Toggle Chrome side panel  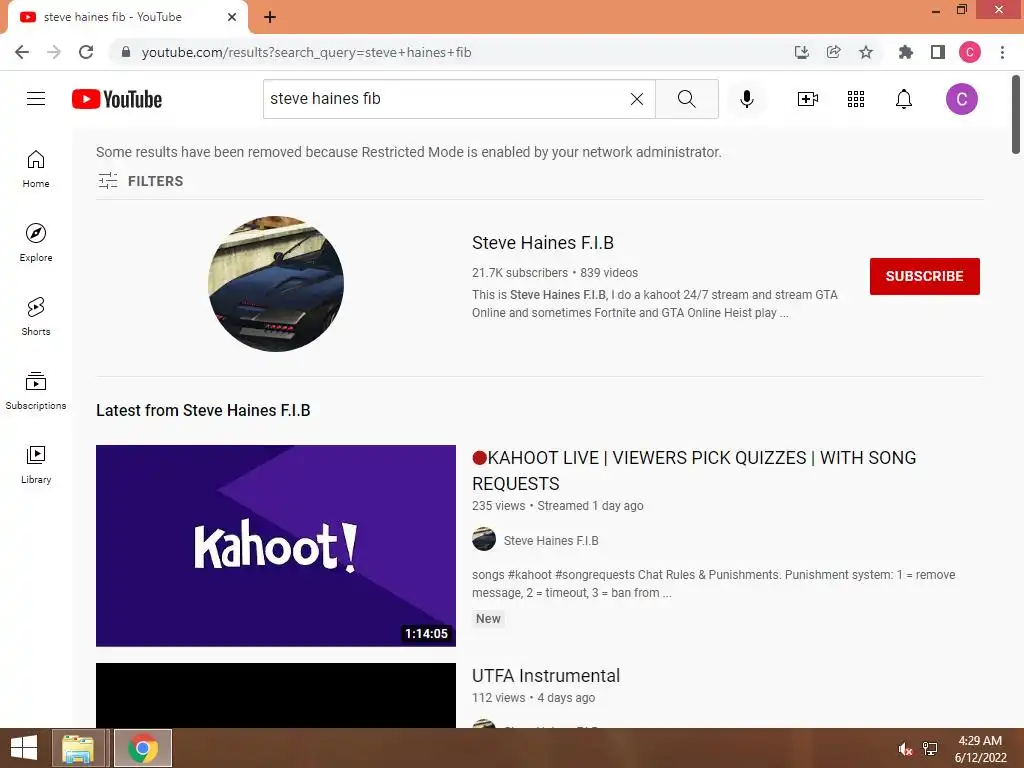coord(937,52)
